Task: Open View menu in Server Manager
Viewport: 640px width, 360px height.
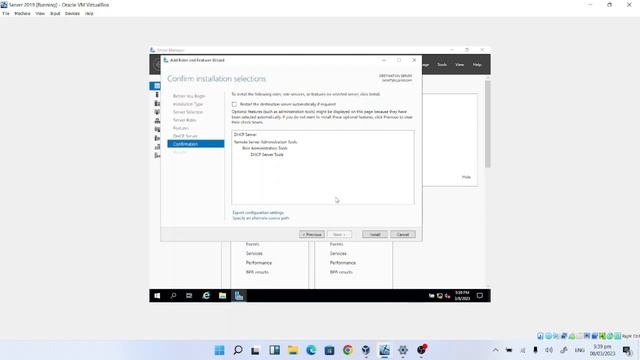Action: tap(460, 64)
